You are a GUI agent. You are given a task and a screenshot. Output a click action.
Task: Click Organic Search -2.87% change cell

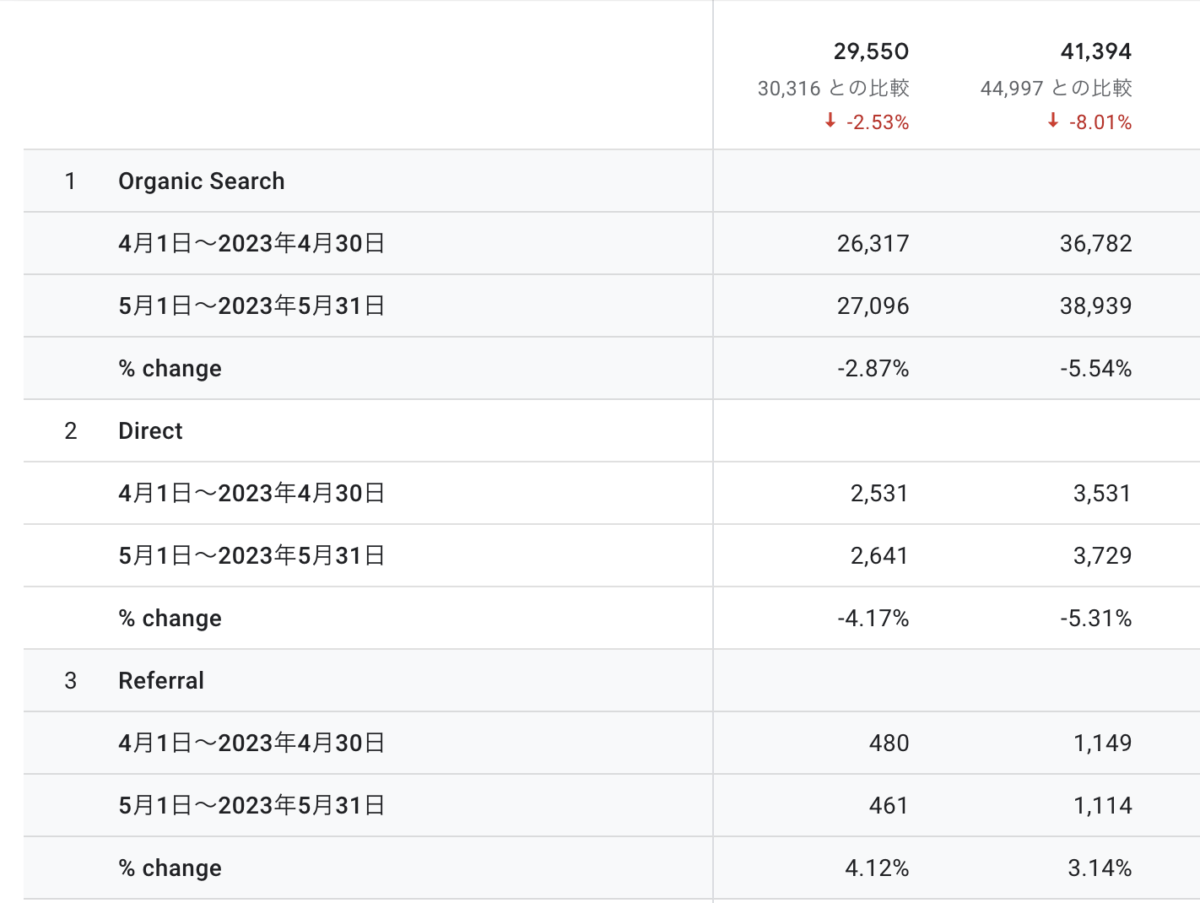873,369
